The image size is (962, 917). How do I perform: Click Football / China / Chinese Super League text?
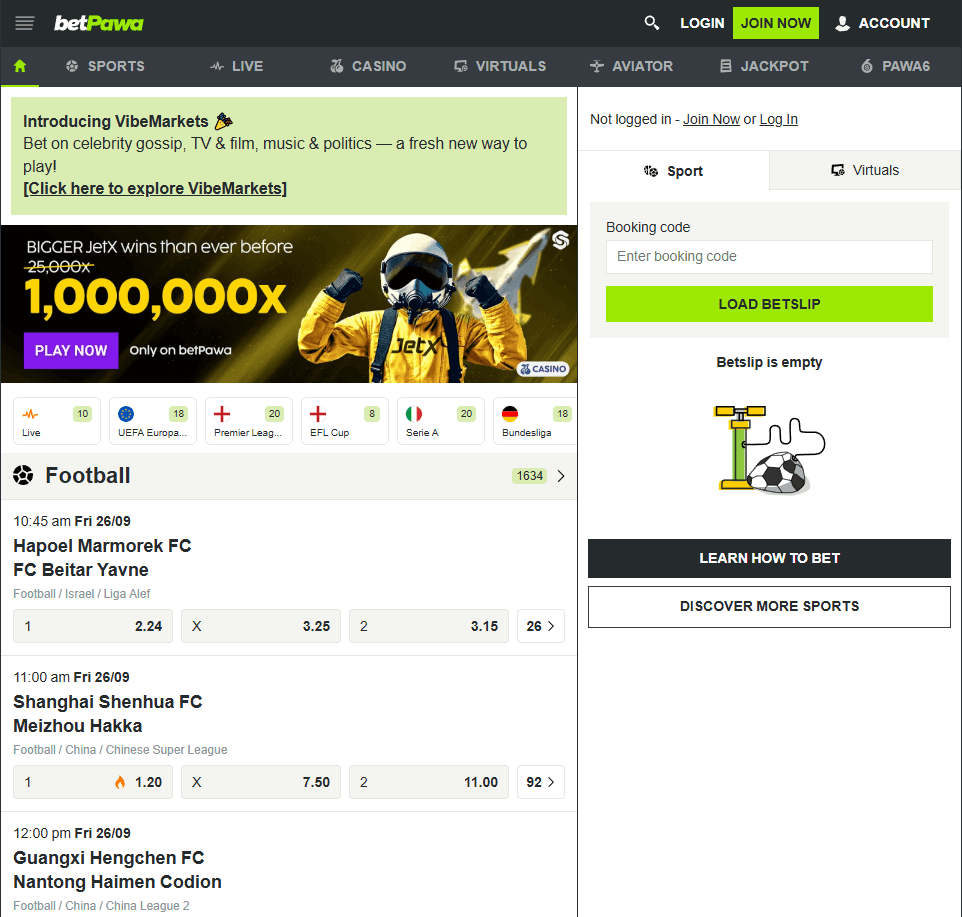(x=120, y=750)
